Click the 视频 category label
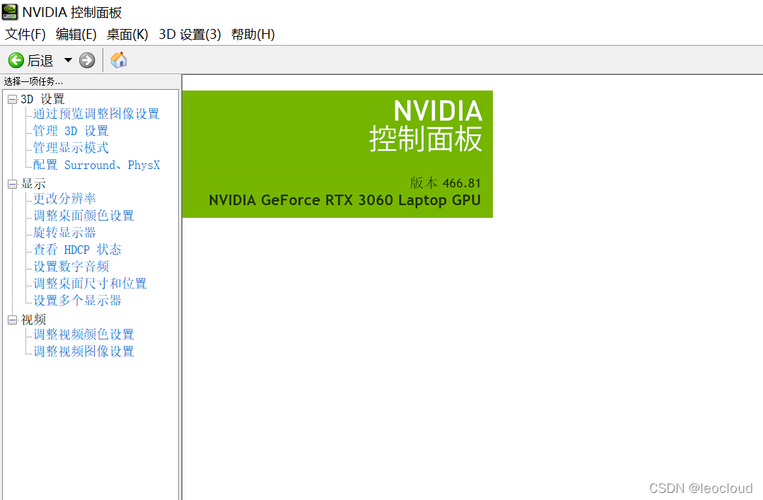 tap(33, 320)
